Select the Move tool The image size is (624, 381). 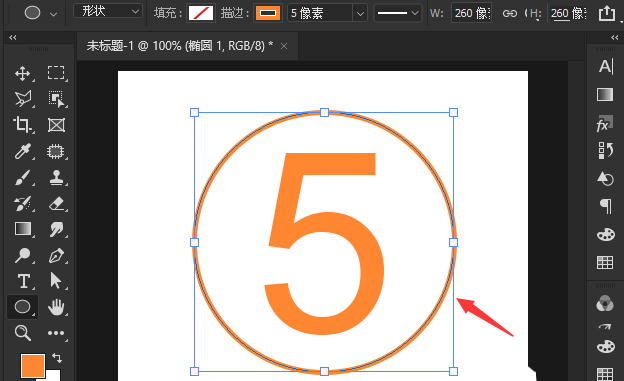pos(23,74)
